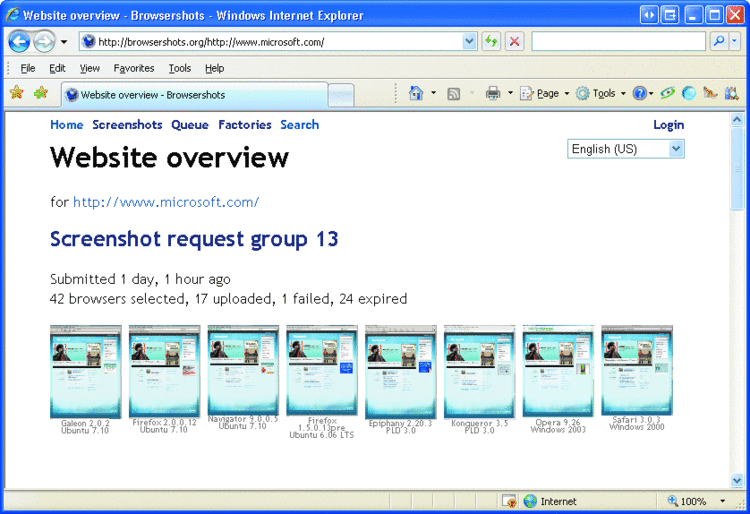The image size is (750, 514).
Task: Run search with the magnifier icon
Action: pos(719,42)
